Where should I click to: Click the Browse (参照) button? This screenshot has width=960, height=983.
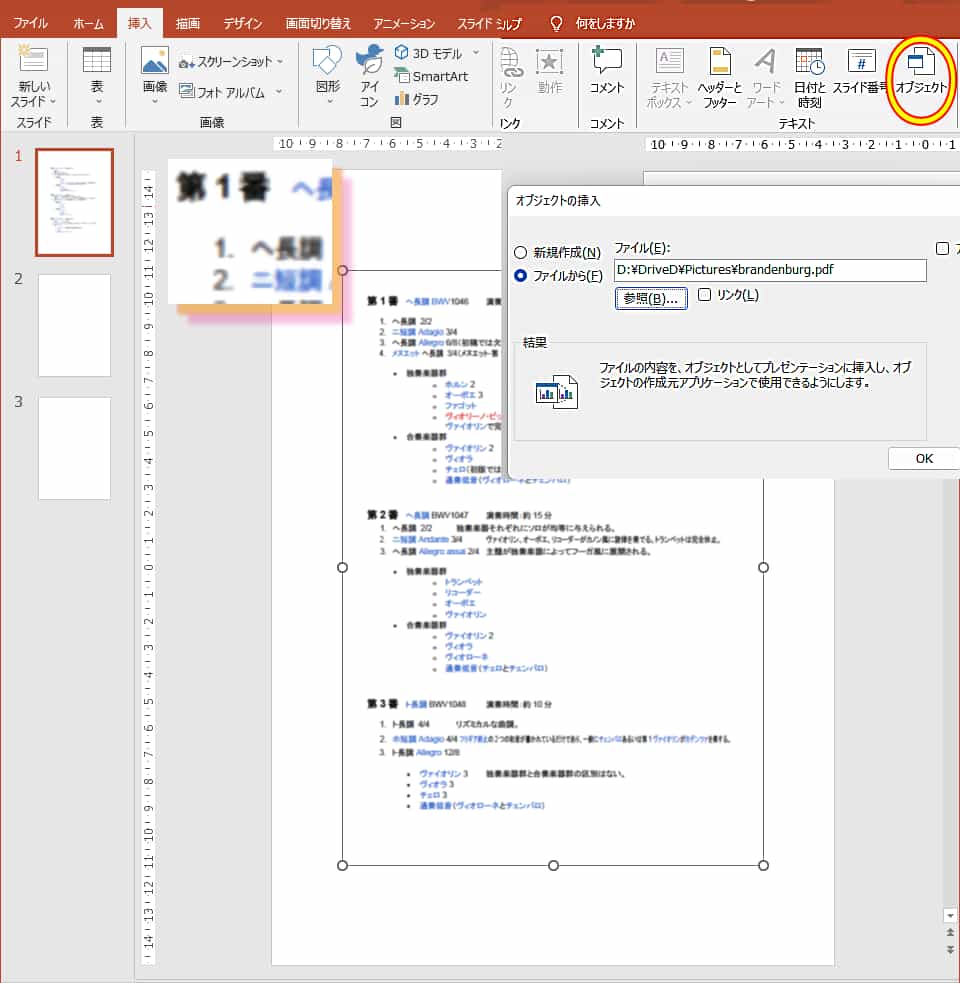click(x=651, y=298)
